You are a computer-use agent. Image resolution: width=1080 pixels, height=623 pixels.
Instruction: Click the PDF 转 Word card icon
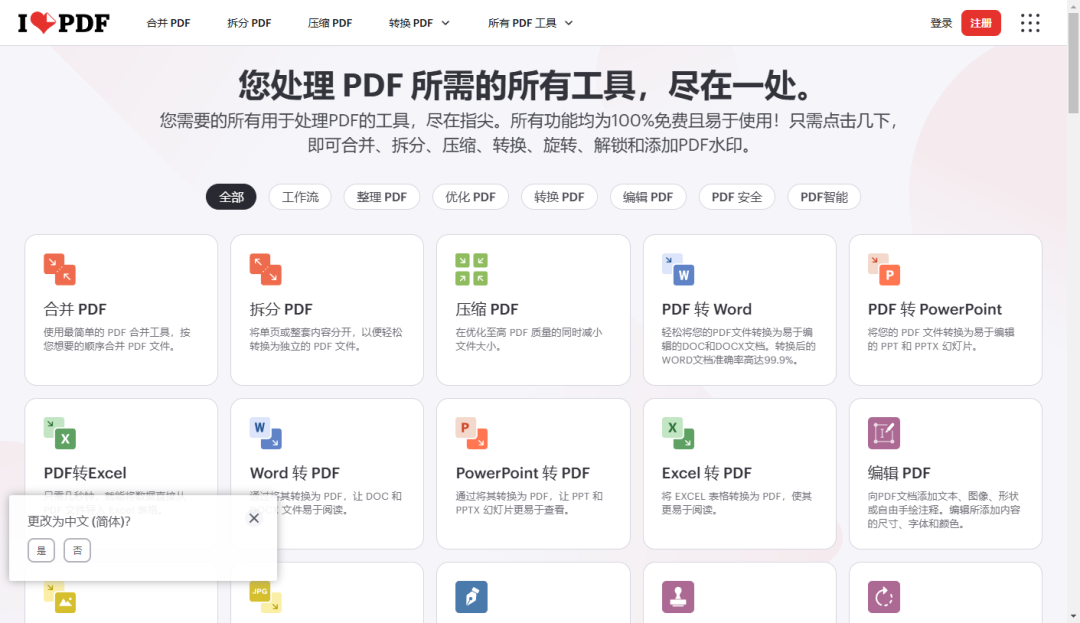(678, 269)
